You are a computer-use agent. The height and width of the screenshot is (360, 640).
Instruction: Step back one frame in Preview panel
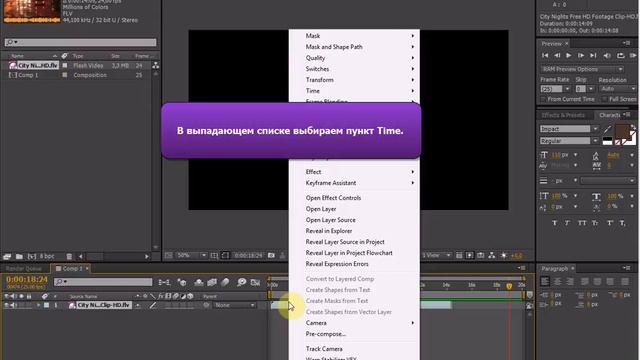click(557, 56)
